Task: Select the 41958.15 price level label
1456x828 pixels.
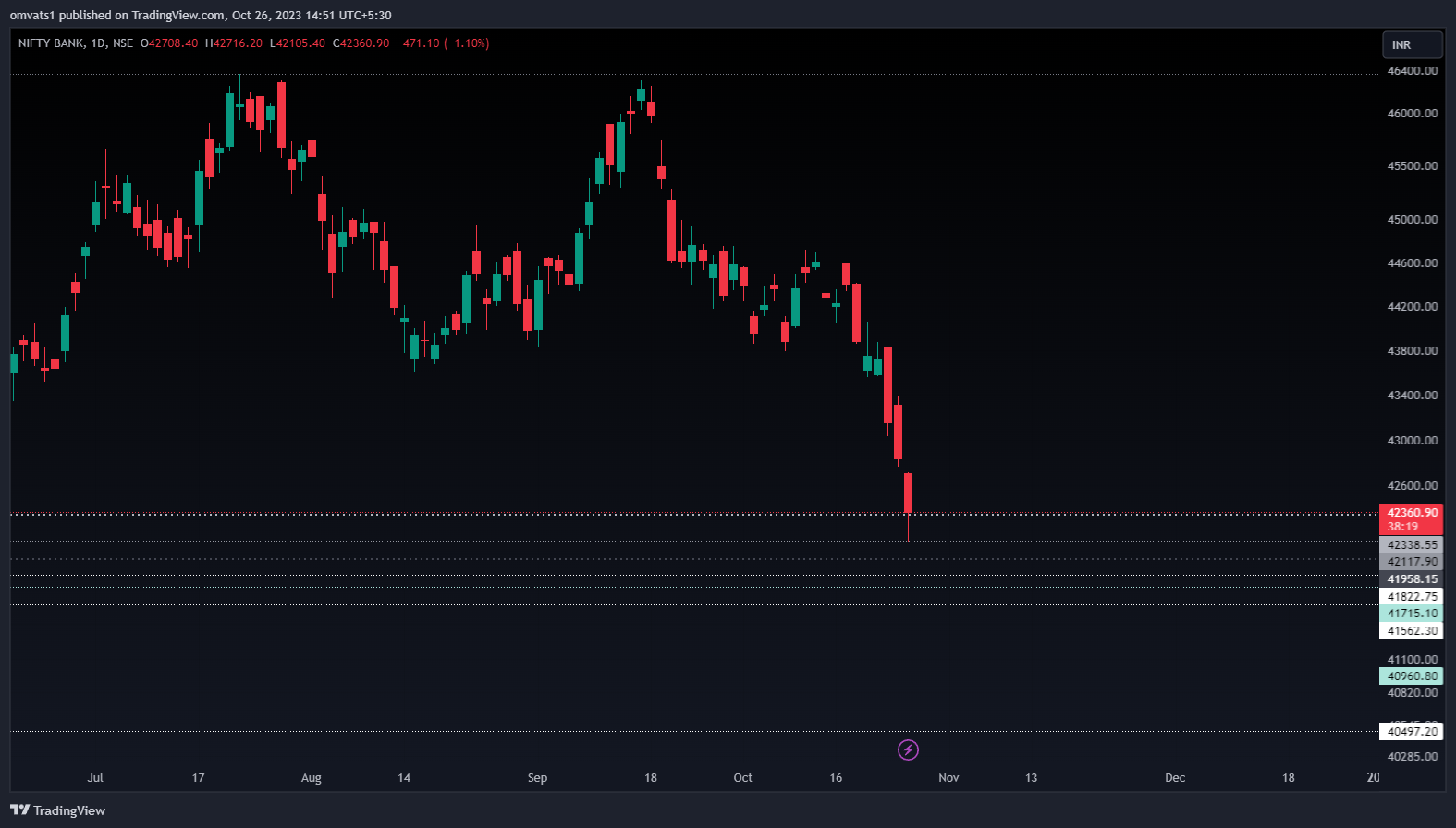Action: tap(1412, 578)
